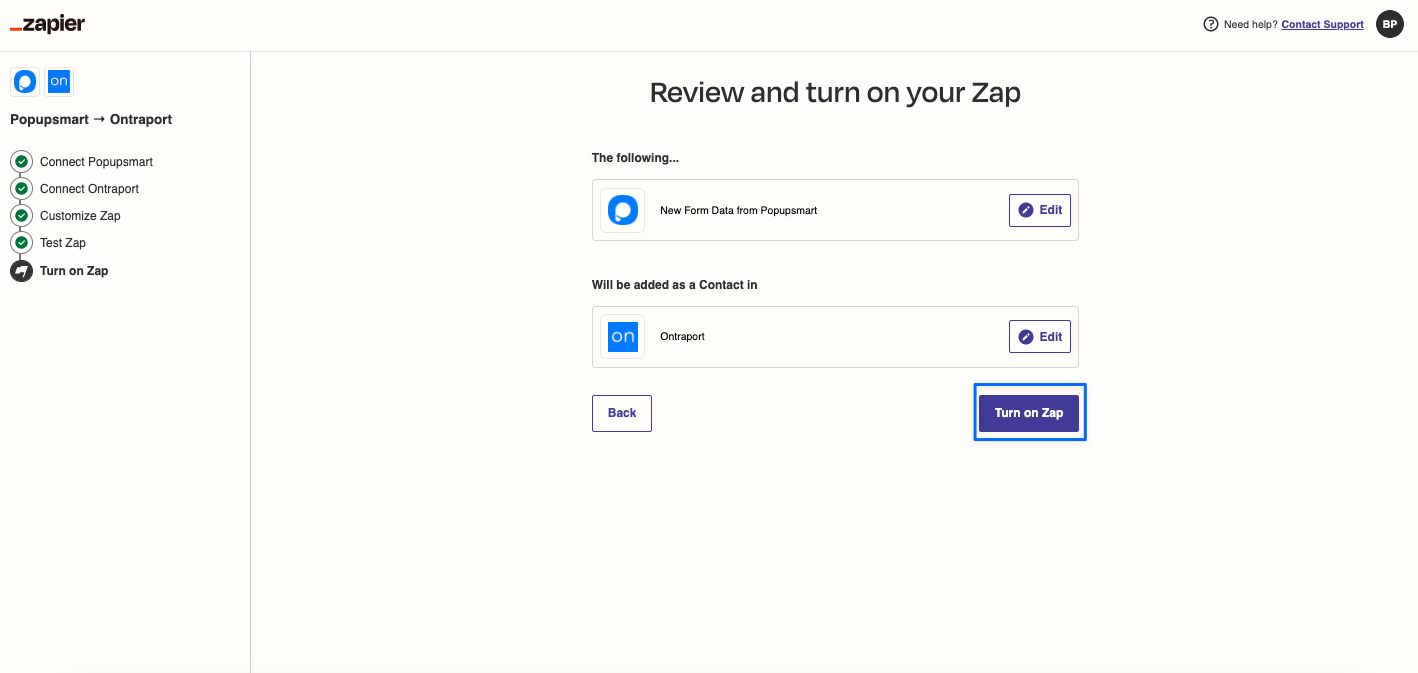
Task: Edit the New Form Data from Popupsmart trigger
Action: pyautogui.click(x=1040, y=210)
